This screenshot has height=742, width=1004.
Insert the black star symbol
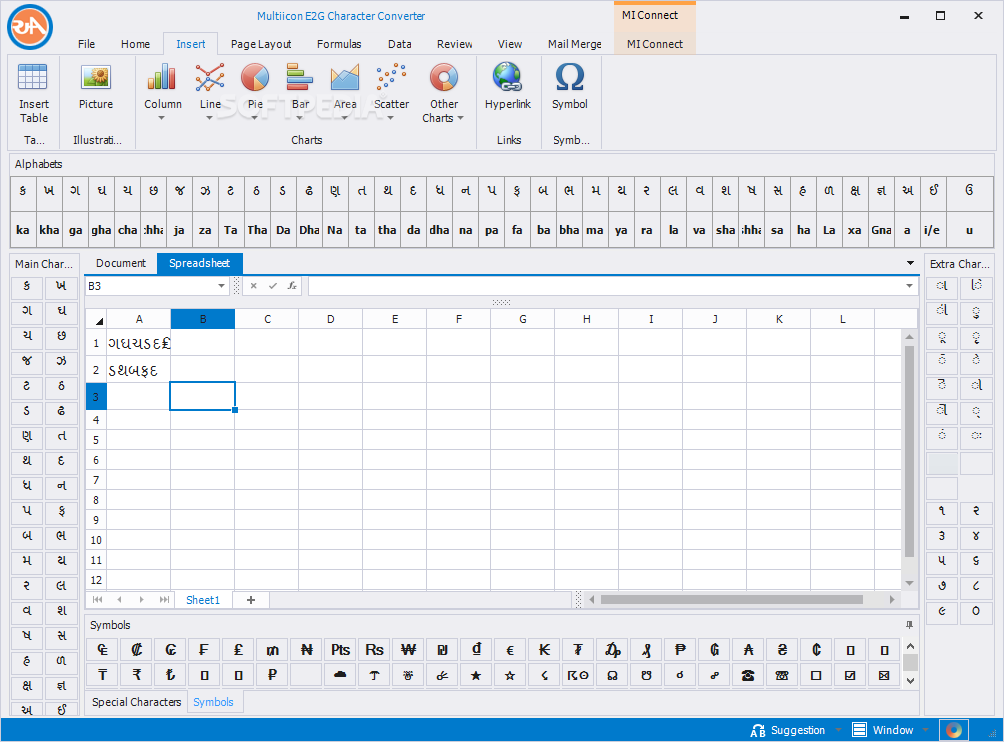pos(476,675)
